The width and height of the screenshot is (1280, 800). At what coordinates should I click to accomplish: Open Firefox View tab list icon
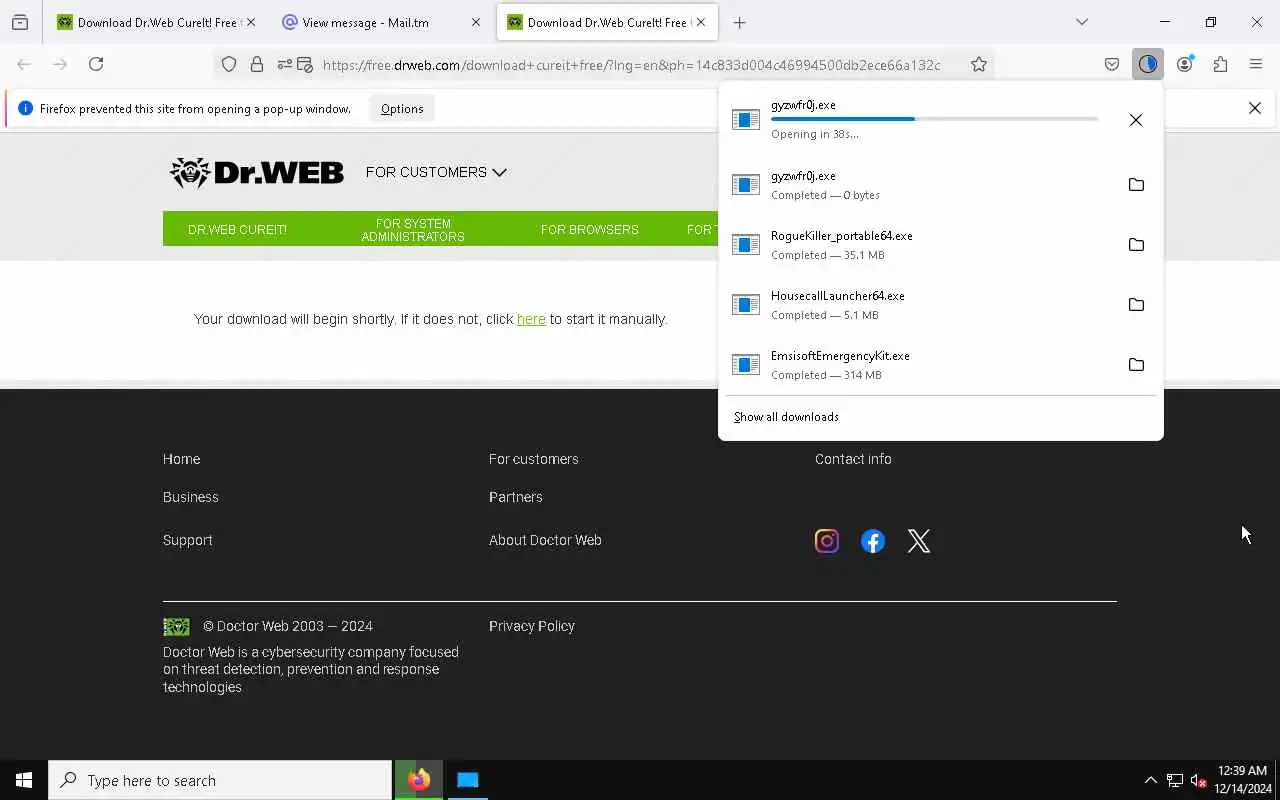(20, 22)
